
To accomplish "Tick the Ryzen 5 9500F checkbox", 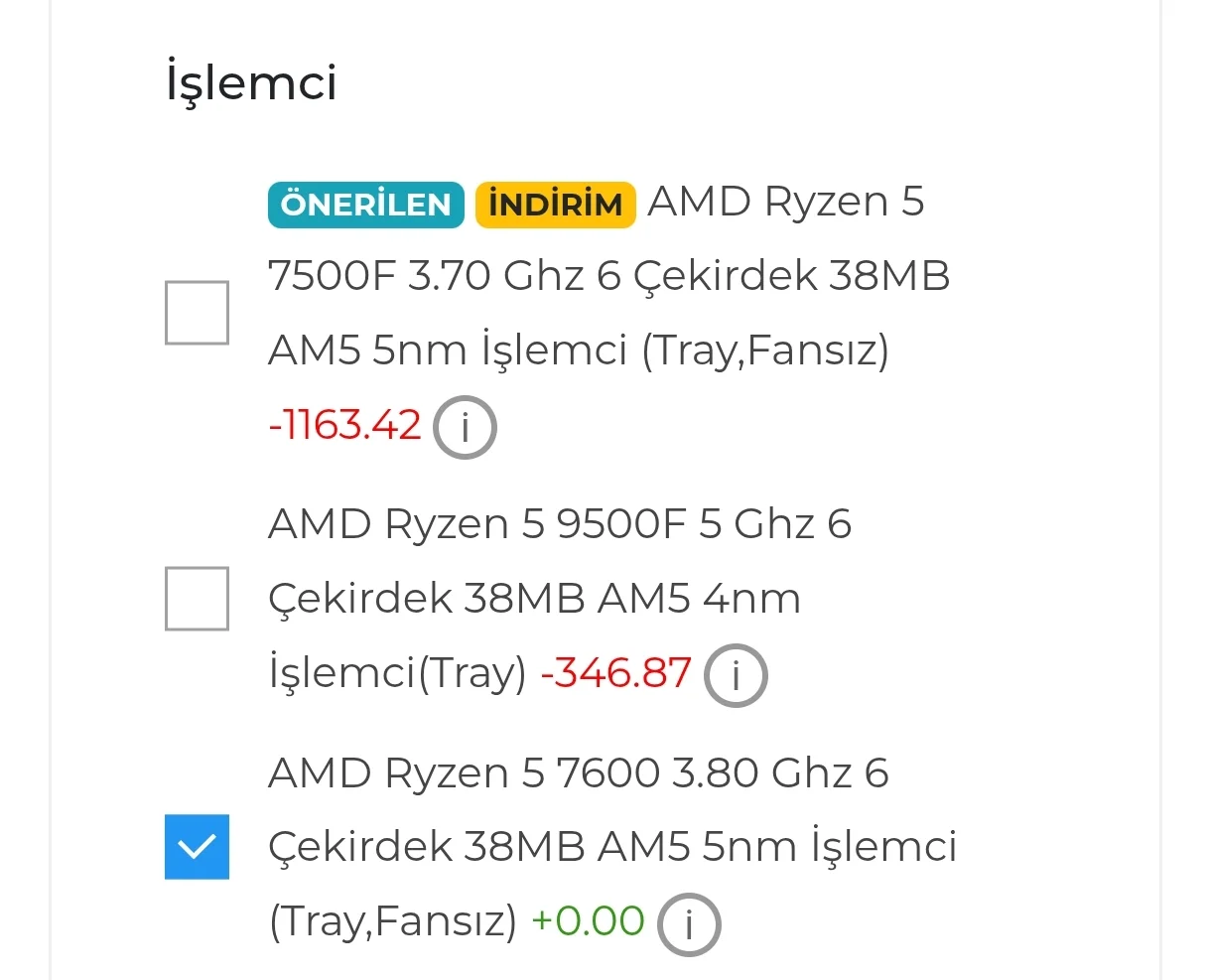I will (x=197, y=599).
